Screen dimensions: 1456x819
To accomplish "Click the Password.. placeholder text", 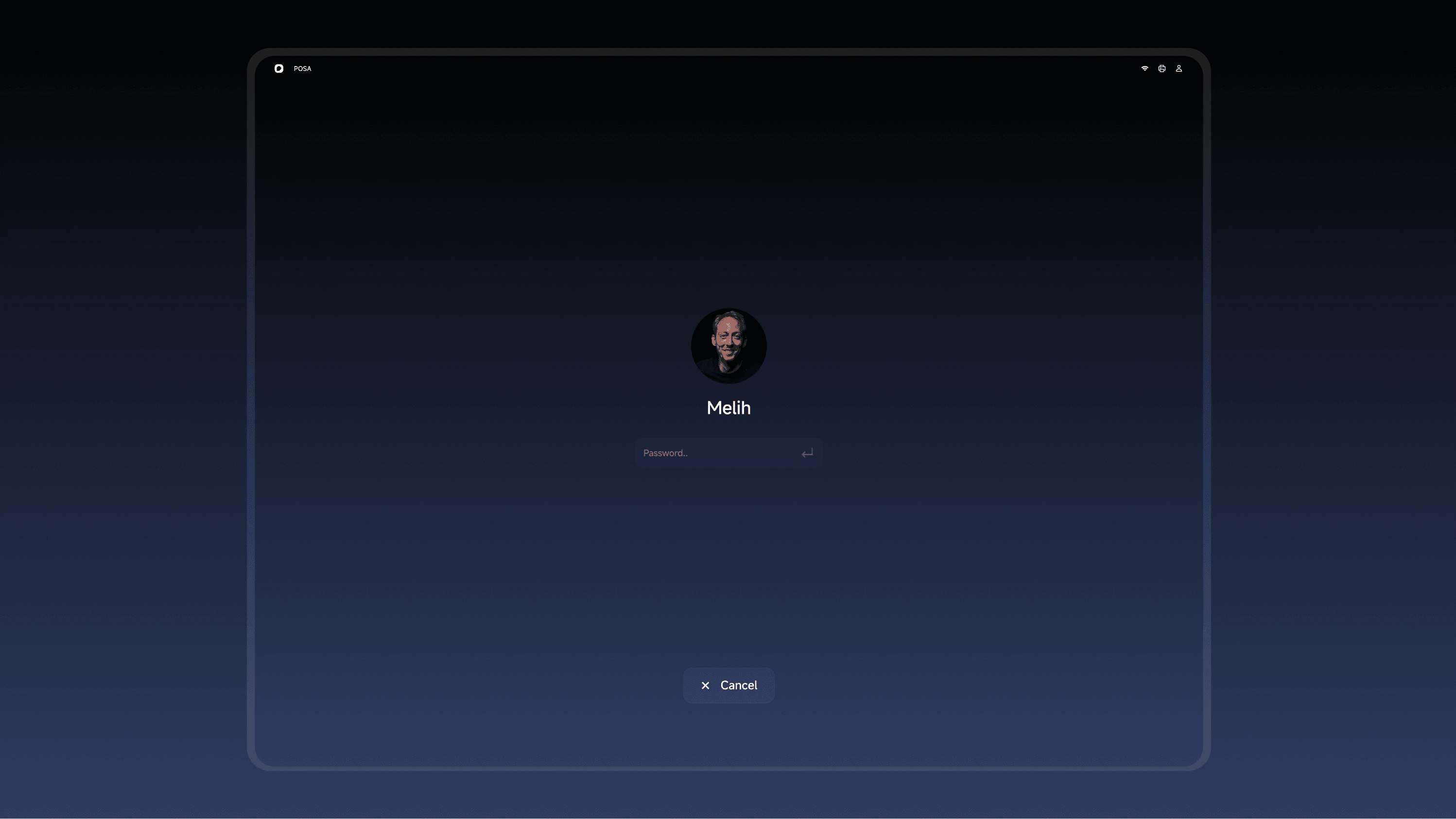I will point(665,453).
